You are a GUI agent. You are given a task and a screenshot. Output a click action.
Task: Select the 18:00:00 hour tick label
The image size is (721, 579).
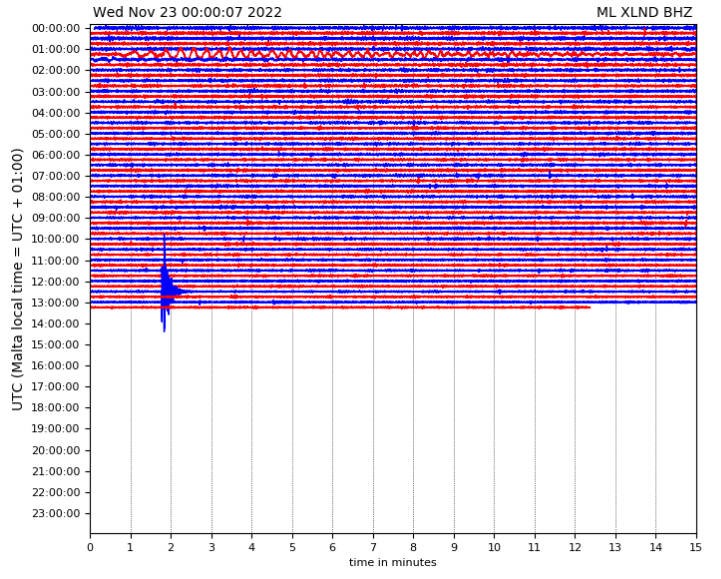[x=56, y=407]
